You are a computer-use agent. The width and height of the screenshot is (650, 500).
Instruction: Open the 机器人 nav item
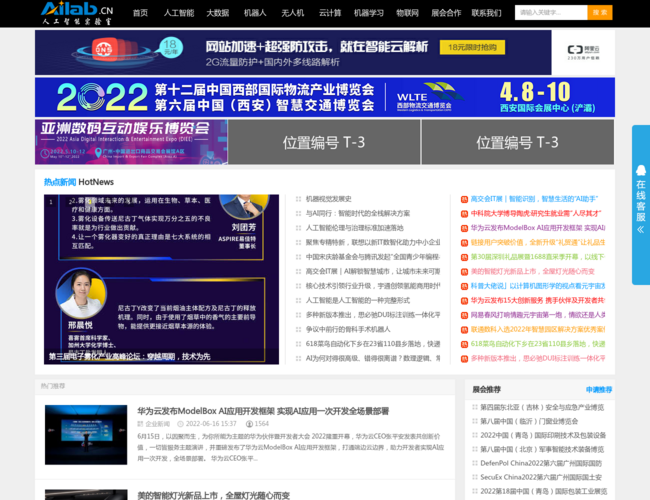tap(255, 13)
